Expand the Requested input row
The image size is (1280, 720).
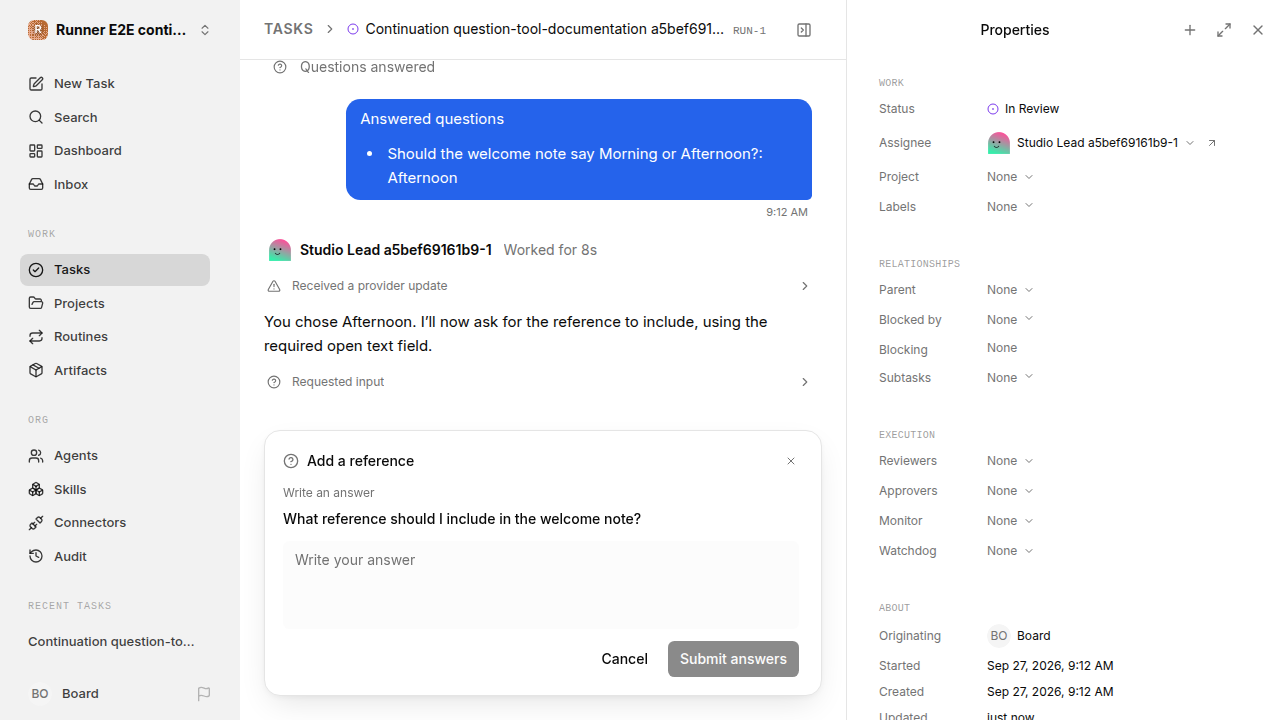coord(538,382)
